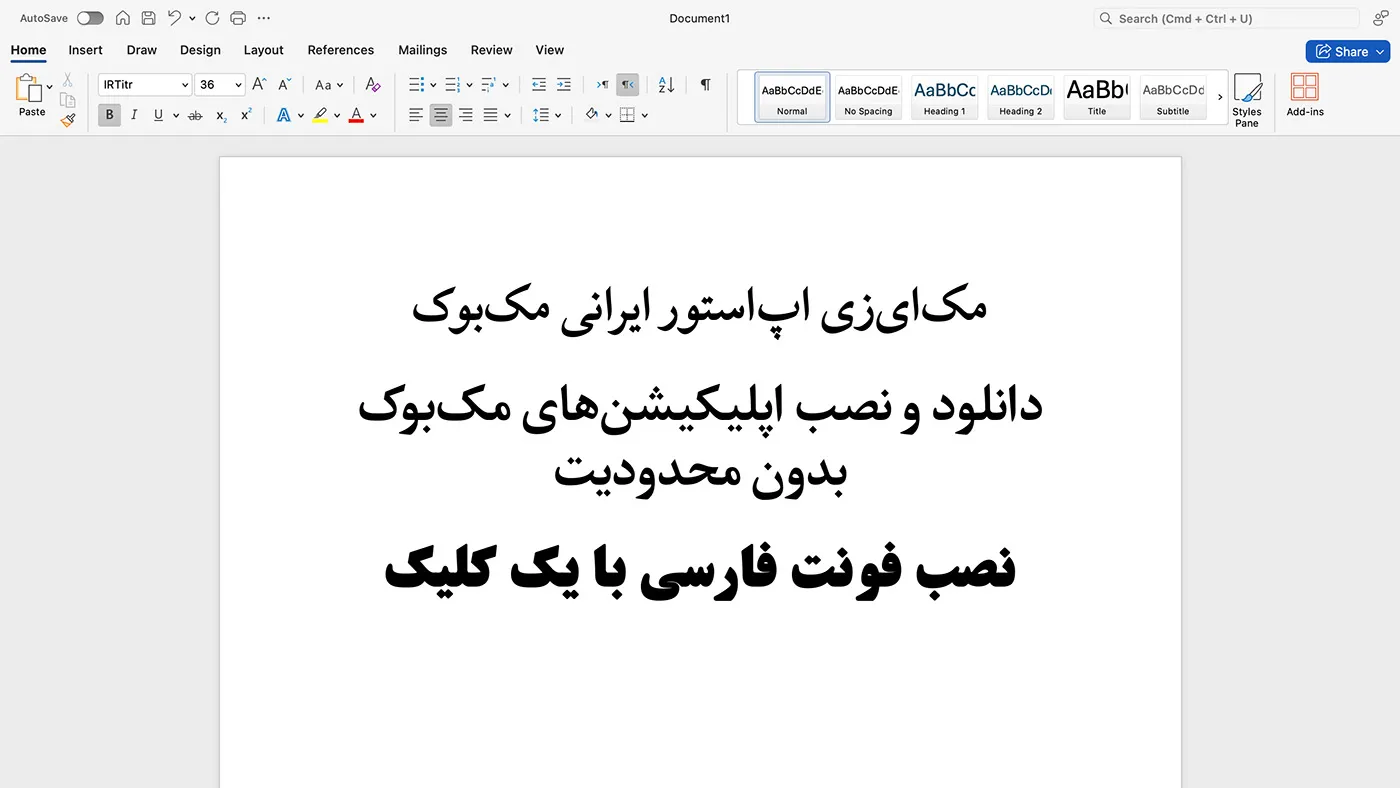This screenshot has width=1400, height=788.
Task: Toggle the AutoSave switch on
Action: 90,17
